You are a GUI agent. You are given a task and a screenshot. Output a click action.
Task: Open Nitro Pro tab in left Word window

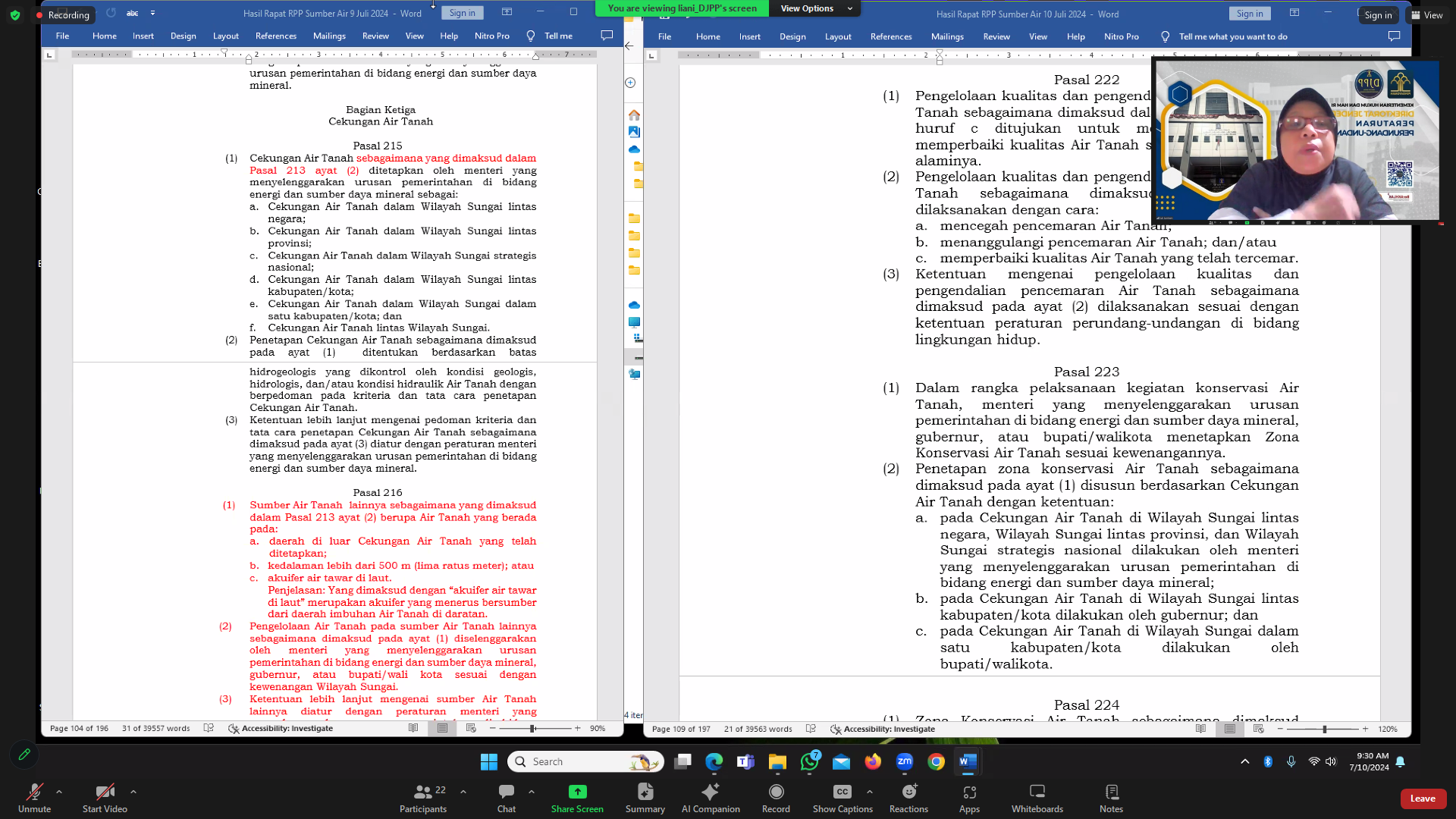(491, 36)
